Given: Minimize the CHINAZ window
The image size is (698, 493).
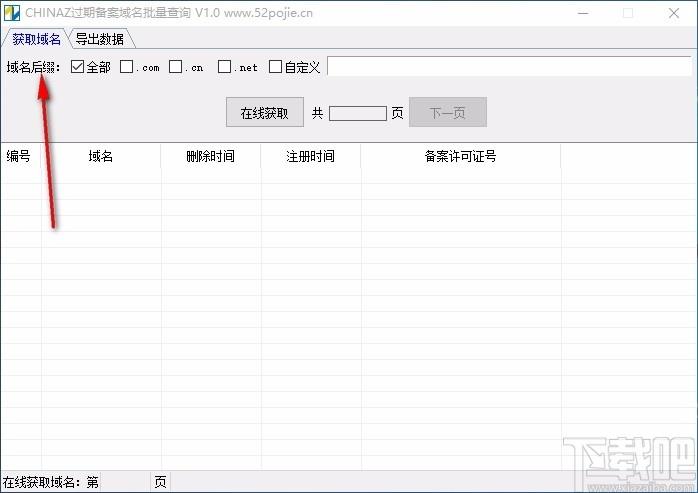Looking at the screenshot, I should pos(583,13).
